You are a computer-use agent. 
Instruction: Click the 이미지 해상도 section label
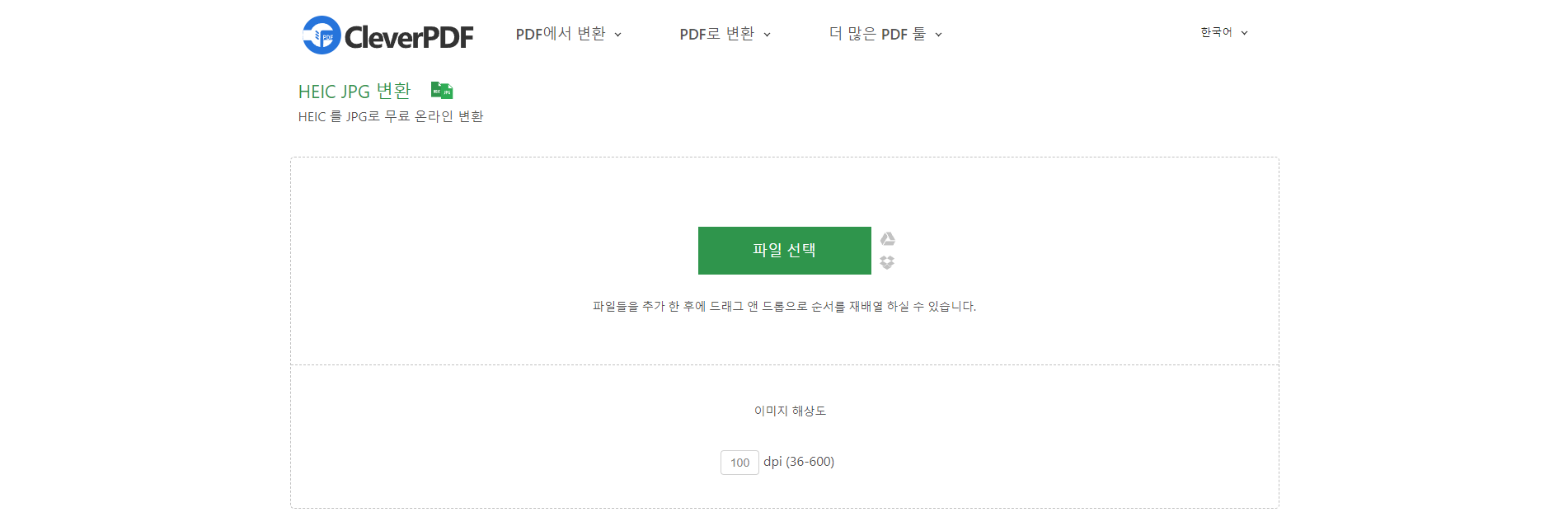point(791,411)
